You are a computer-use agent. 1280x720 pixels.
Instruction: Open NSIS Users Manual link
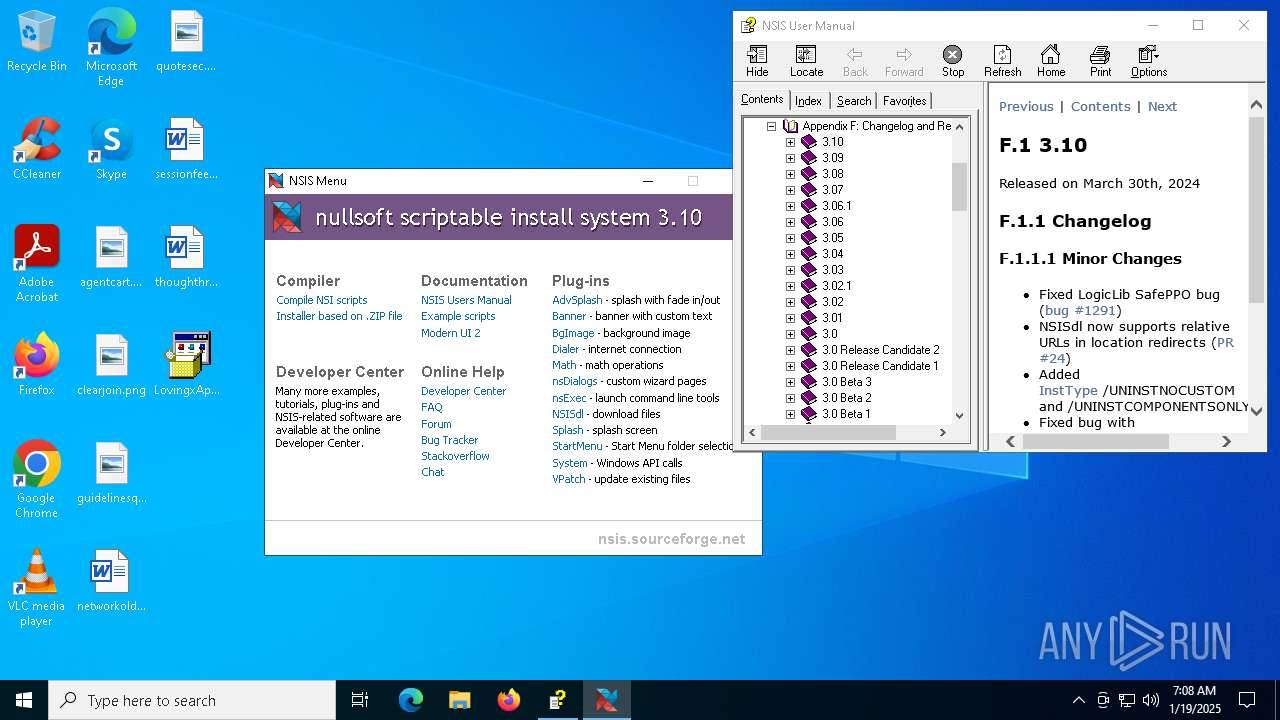pyautogui.click(x=466, y=300)
